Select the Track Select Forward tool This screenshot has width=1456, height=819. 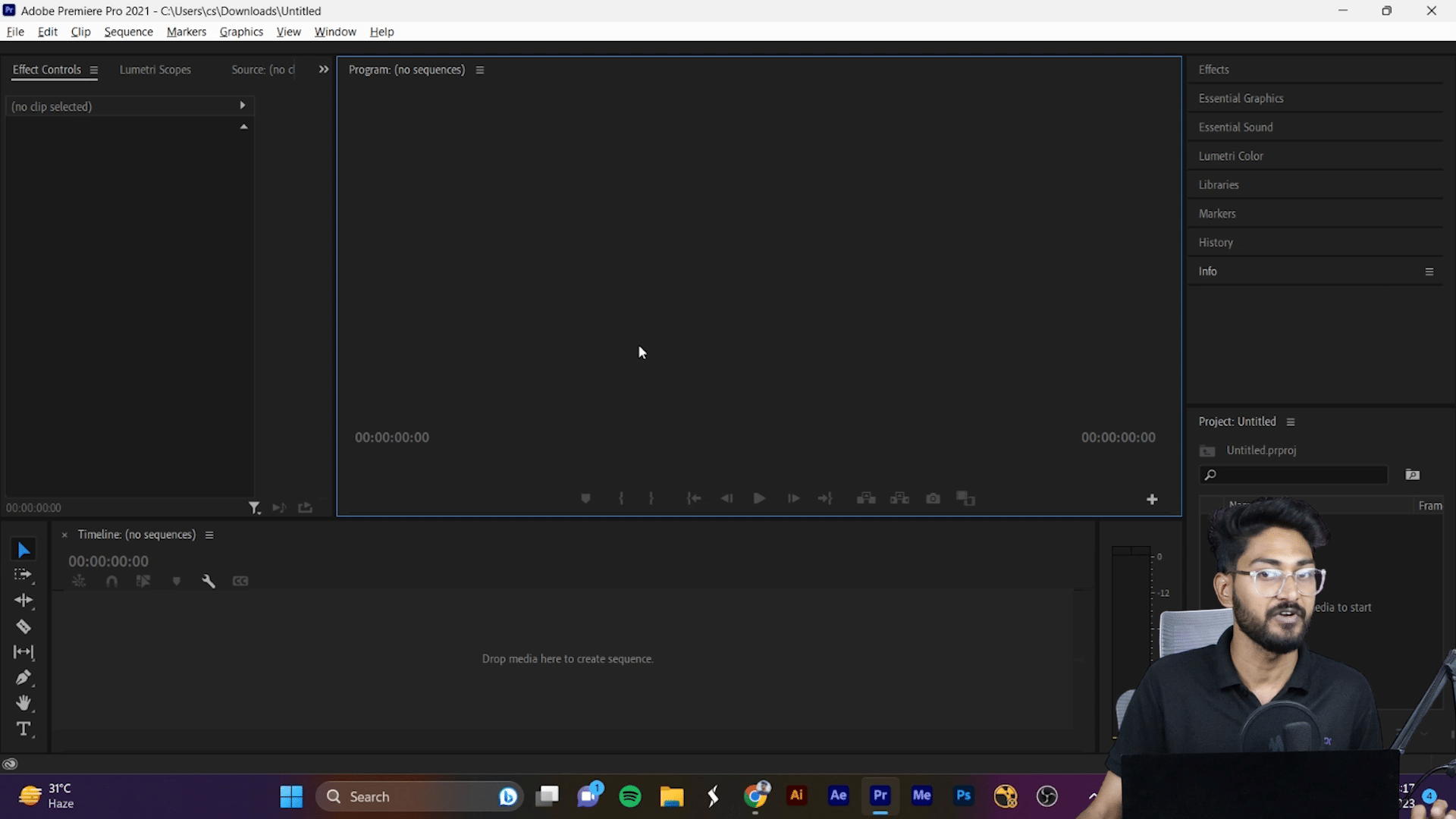tap(23, 575)
